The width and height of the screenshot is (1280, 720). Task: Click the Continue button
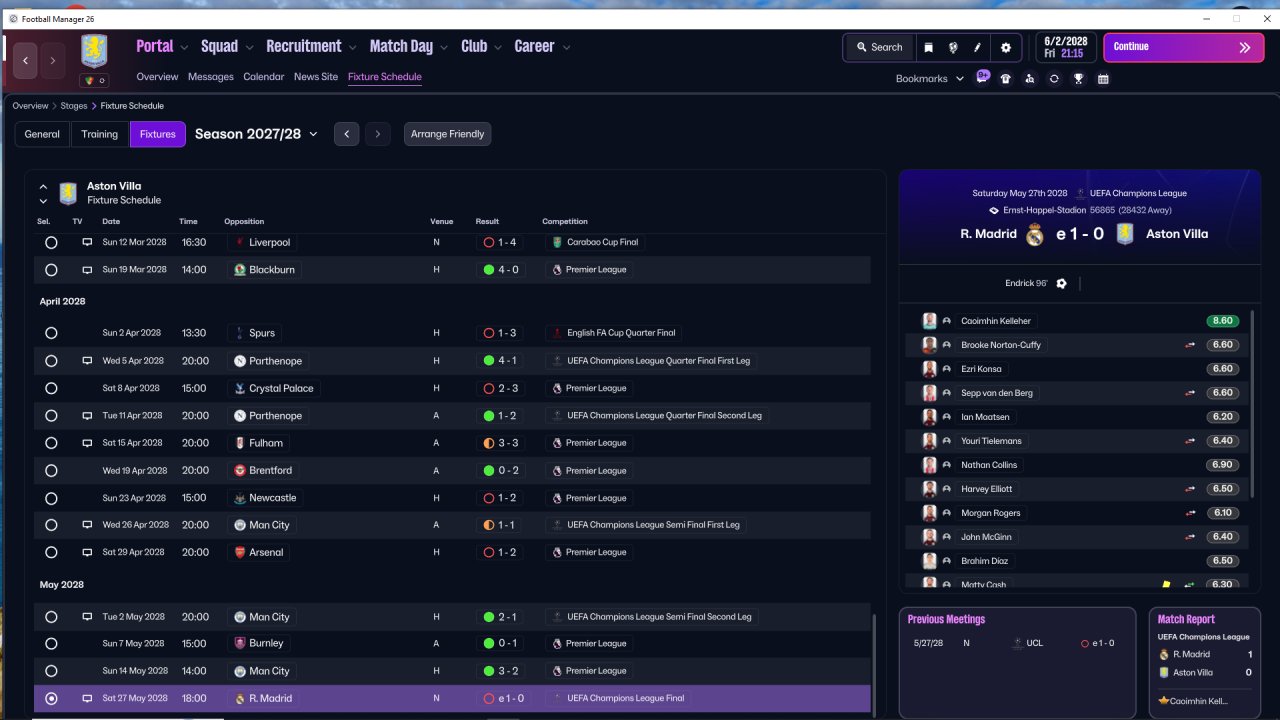click(1184, 47)
